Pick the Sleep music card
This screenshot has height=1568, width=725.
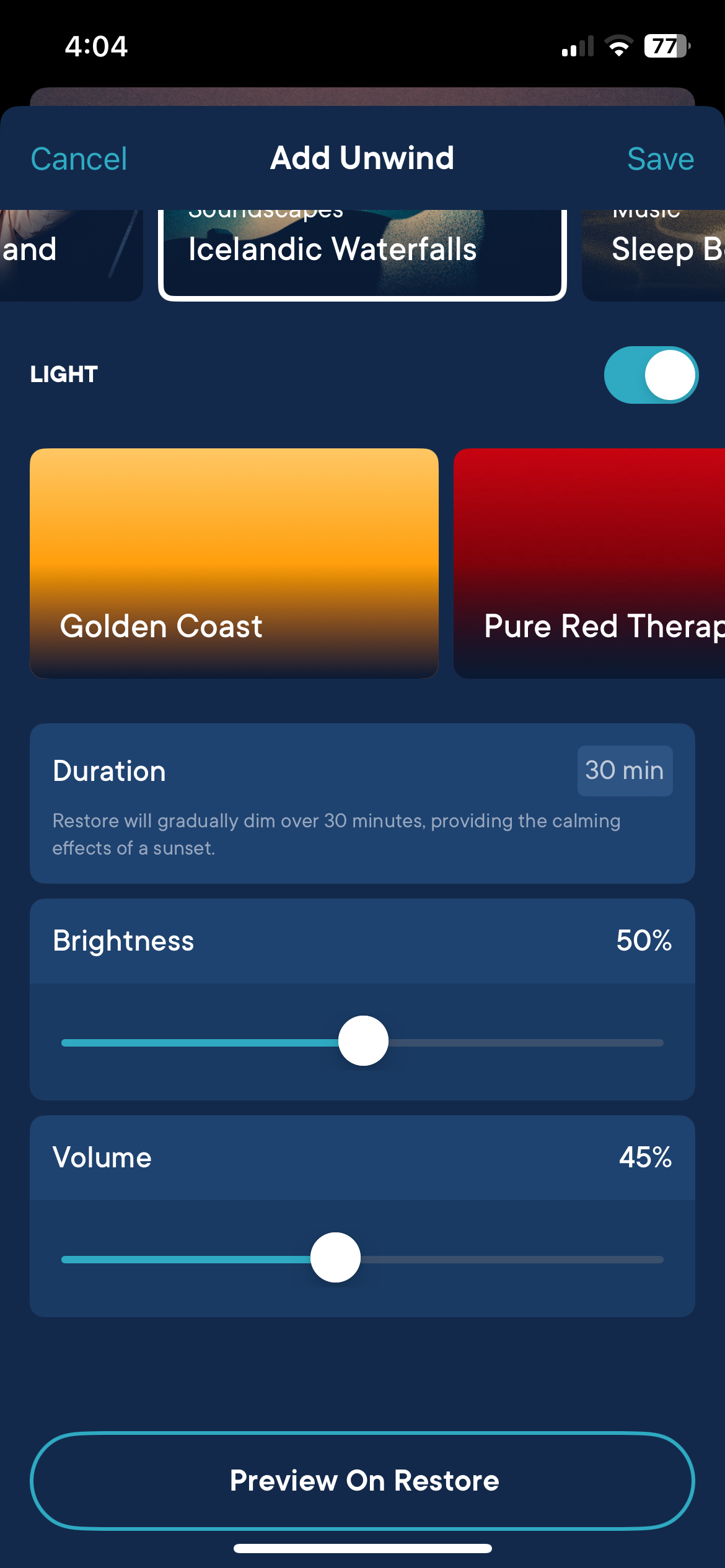[654, 255]
